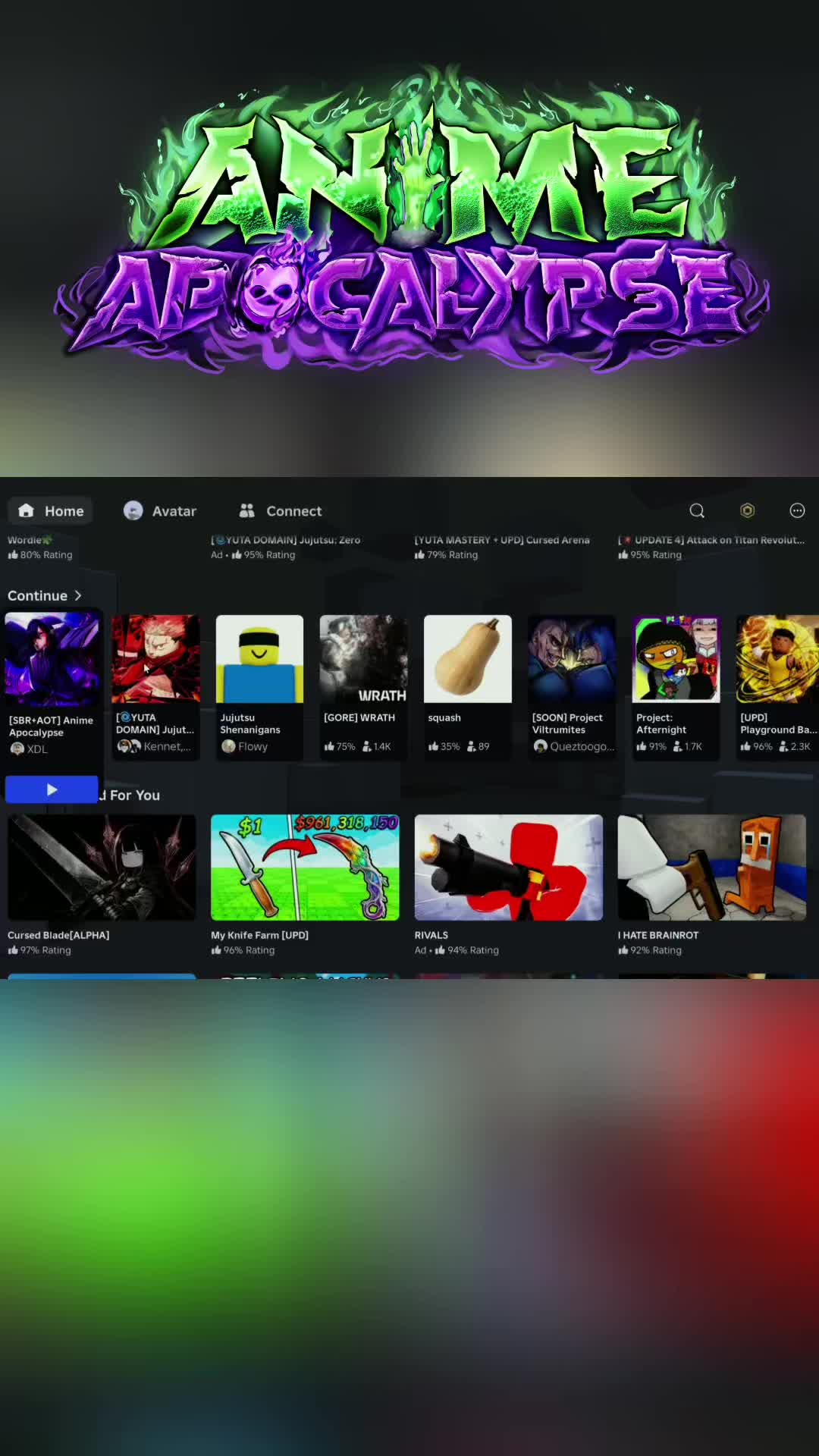Image resolution: width=819 pixels, height=1456 pixels.
Task: Click the Jujutsu Shenanigans title label
Action: point(250,723)
